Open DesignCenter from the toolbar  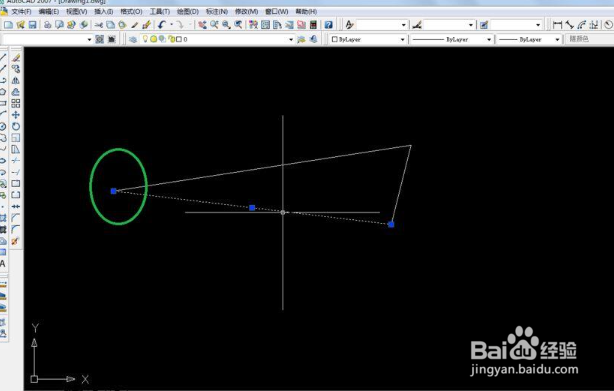[x=265, y=25]
